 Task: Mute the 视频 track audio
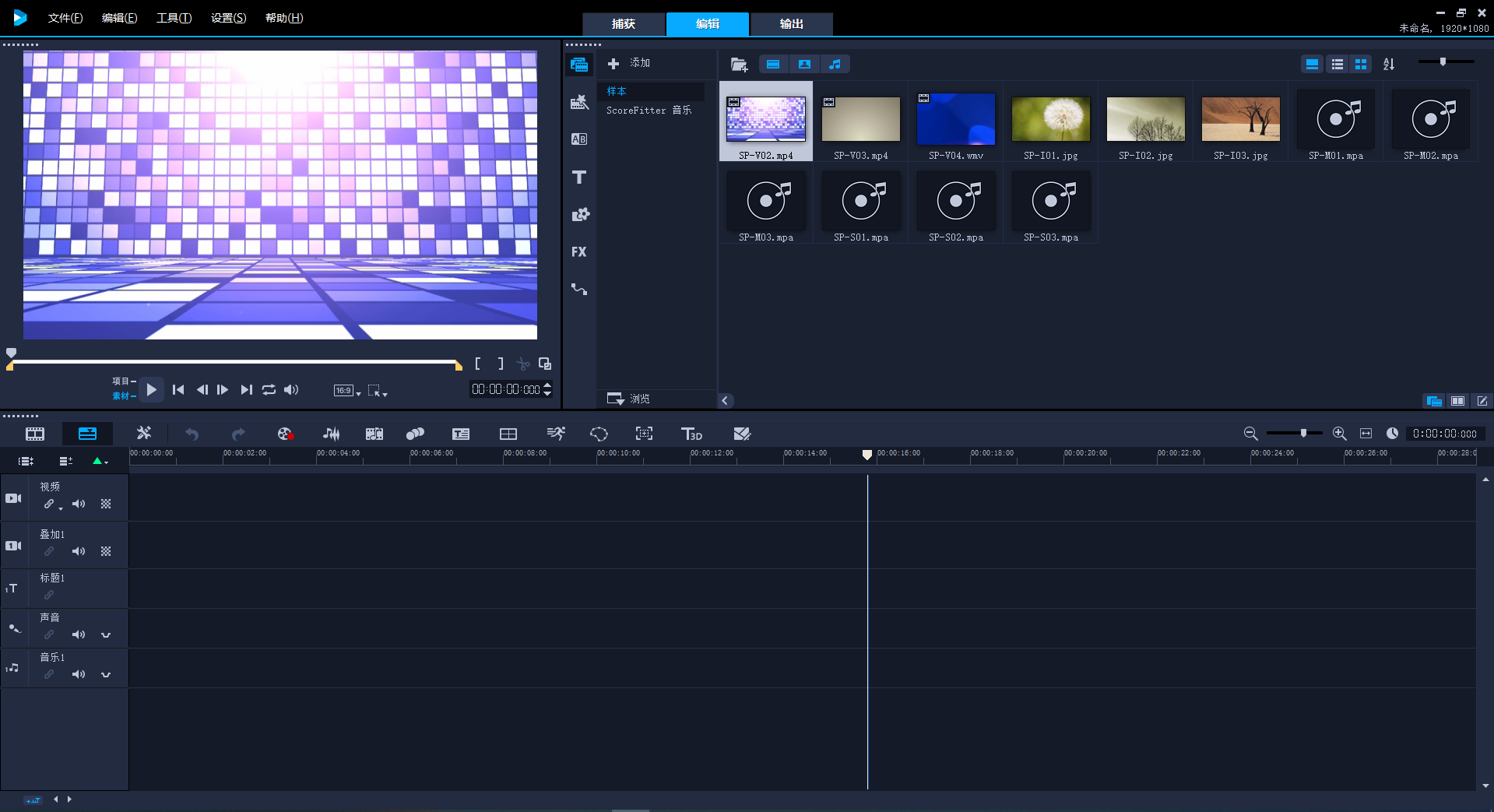[79, 504]
